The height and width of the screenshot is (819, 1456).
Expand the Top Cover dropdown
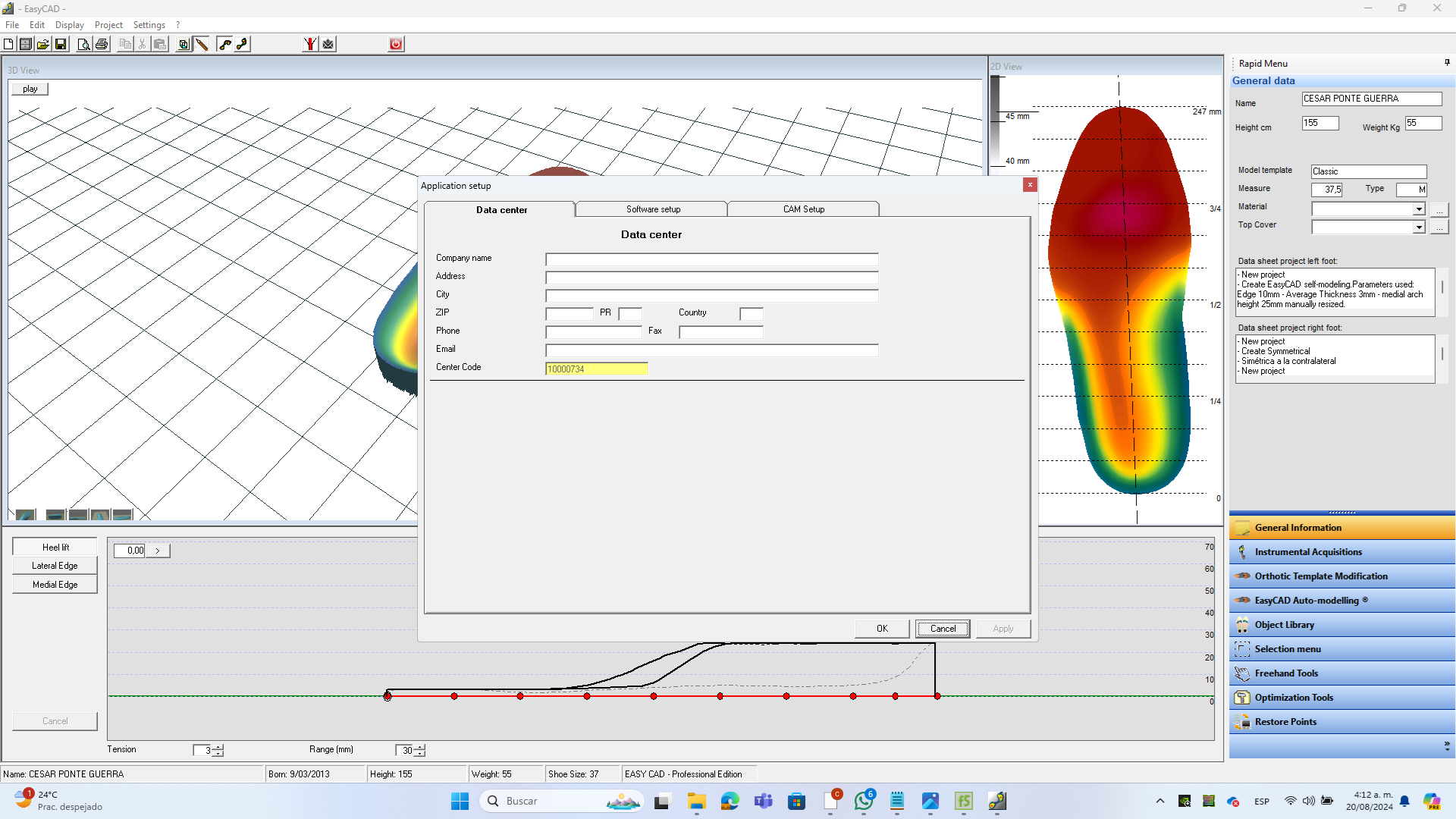click(x=1418, y=227)
